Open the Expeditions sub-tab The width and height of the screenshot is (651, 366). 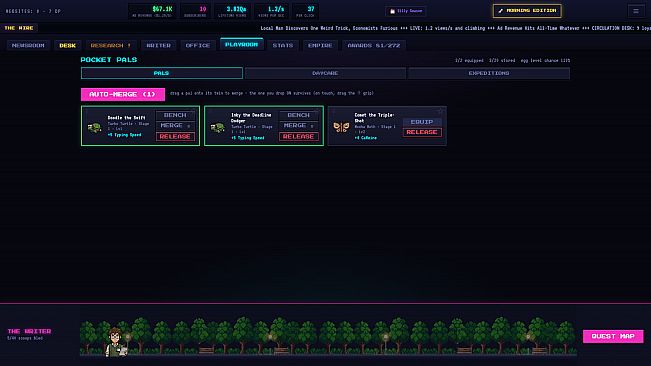489,73
